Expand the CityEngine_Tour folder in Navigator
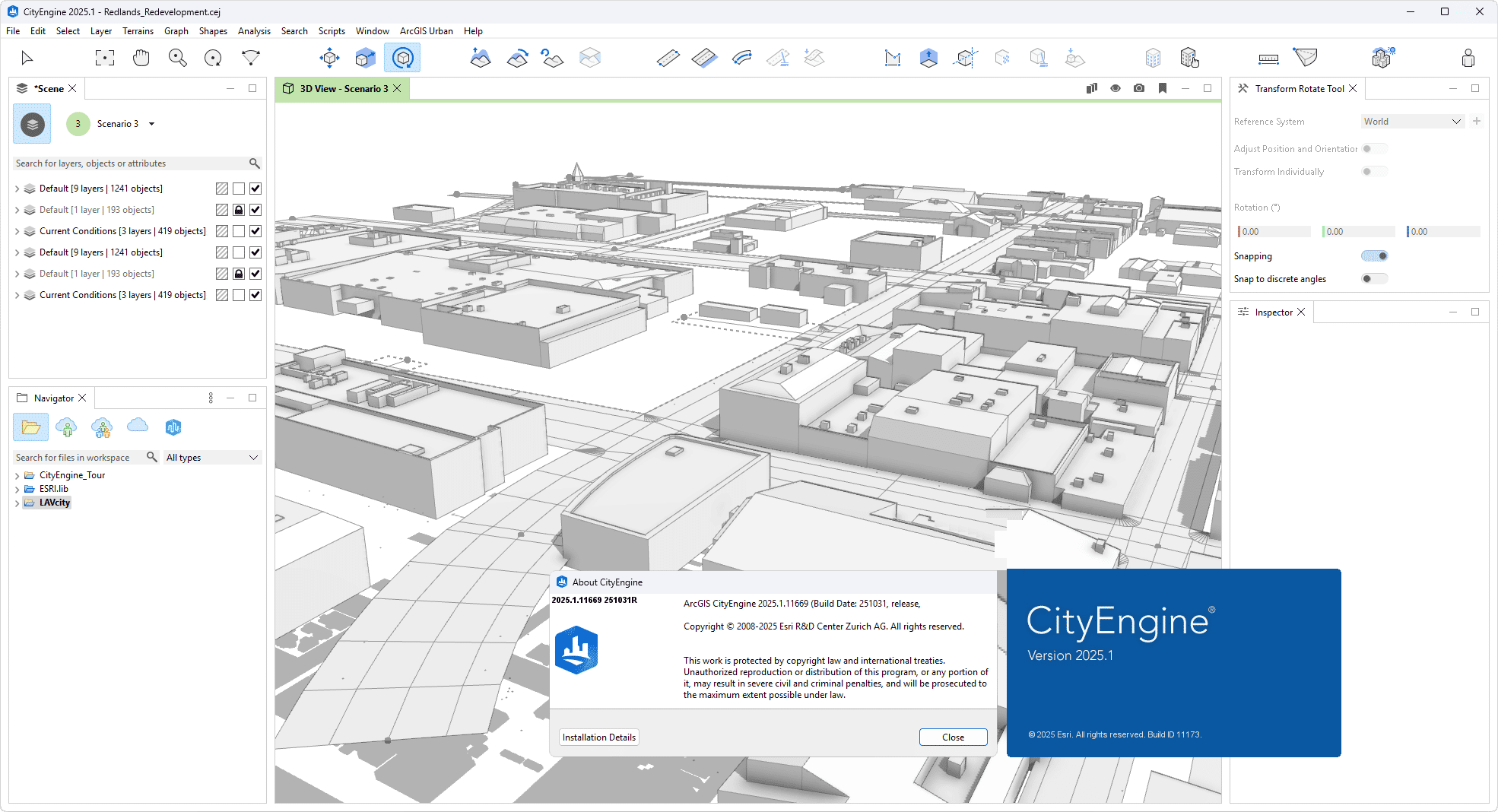Viewport: 1498px width, 812px height. [17, 474]
